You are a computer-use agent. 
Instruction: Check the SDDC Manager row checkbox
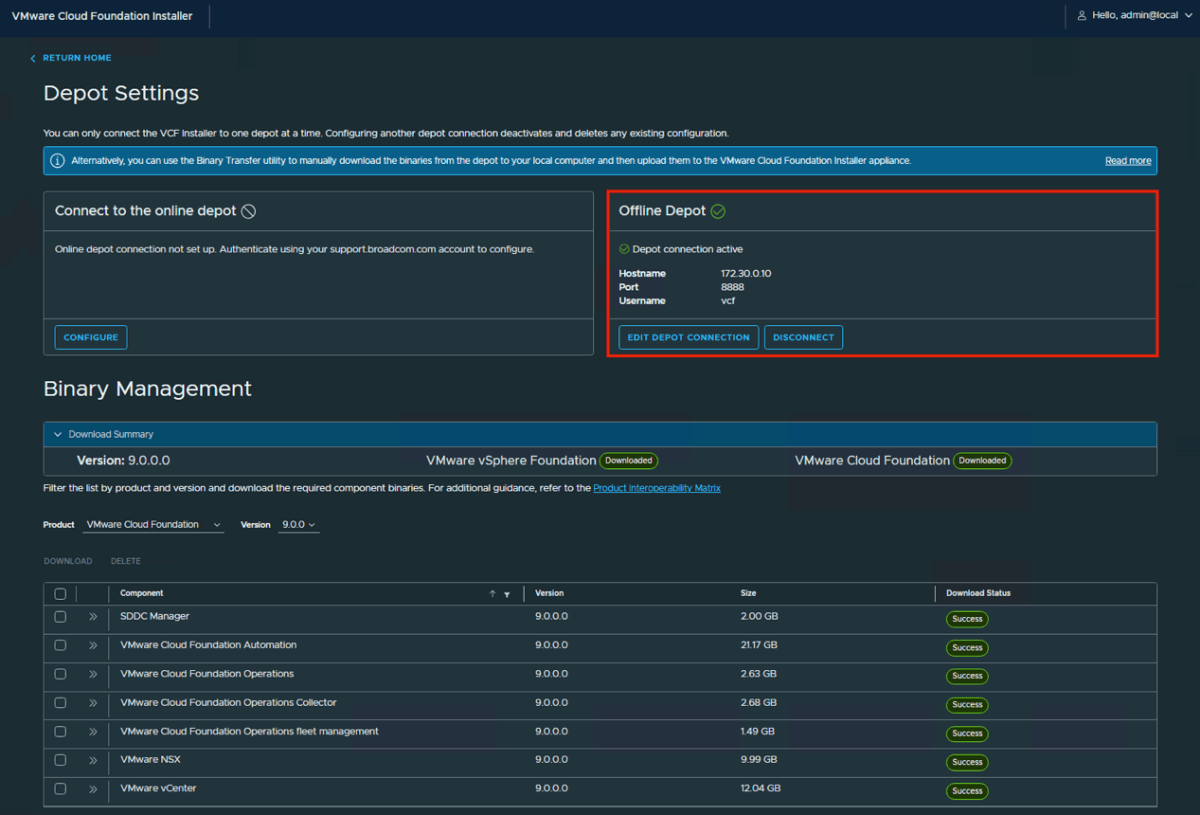pyautogui.click(x=60, y=617)
